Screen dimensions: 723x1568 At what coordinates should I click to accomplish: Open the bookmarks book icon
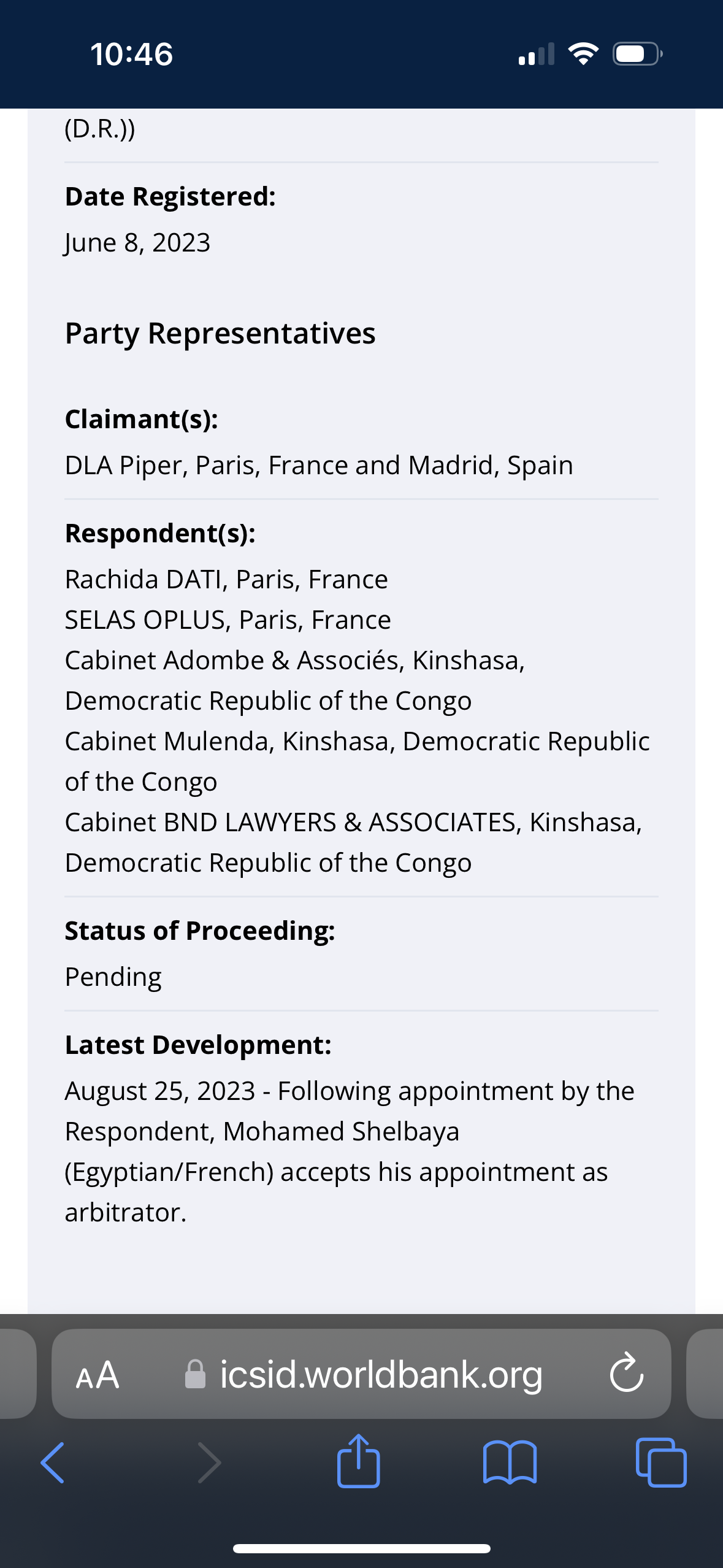tap(510, 1462)
